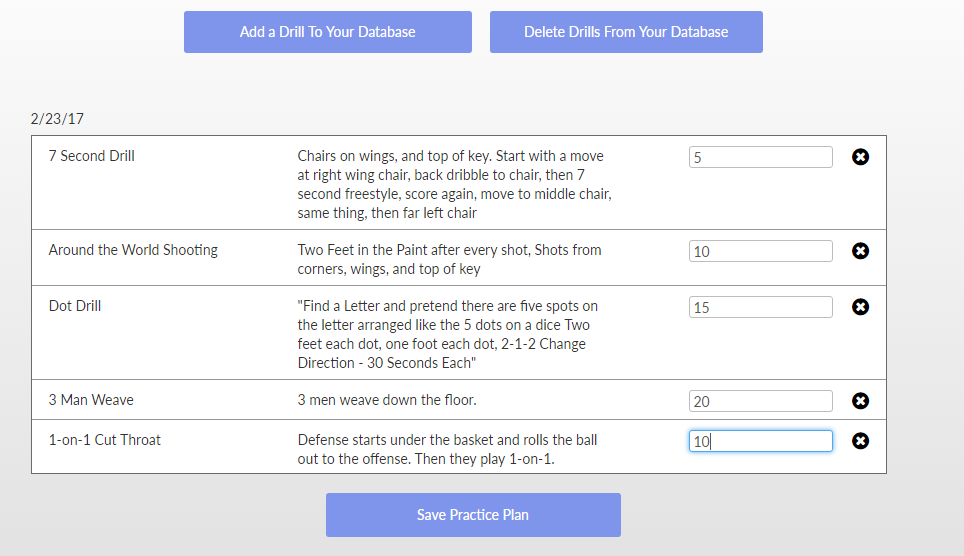The height and width of the screenshot is (556, 964).
Task: Remove the 3 Man Weave drill
Action: click(x=860, y=401)
